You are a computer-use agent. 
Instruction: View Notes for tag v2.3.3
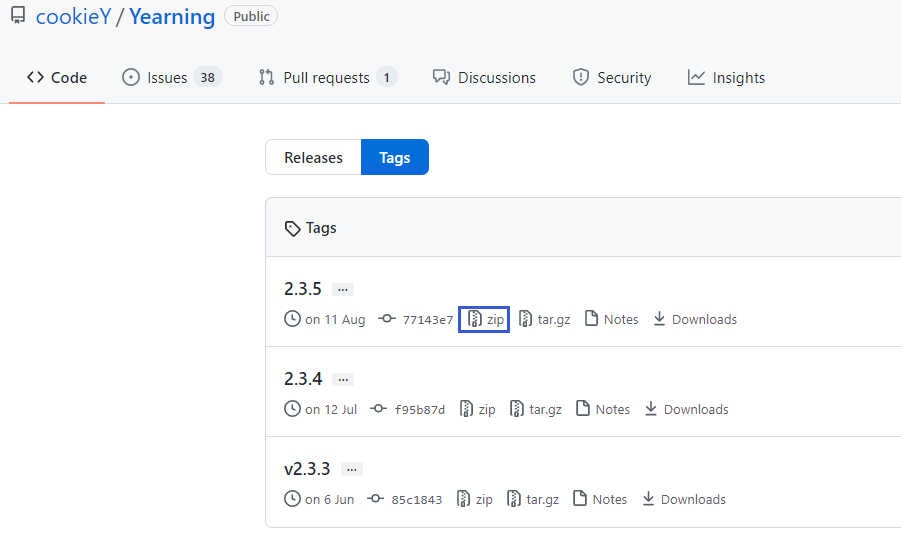click(x=600, y=500)
